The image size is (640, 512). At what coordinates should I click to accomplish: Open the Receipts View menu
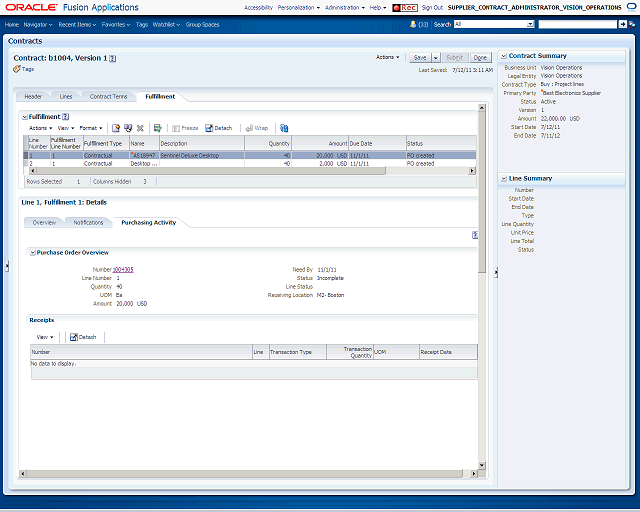45,337
